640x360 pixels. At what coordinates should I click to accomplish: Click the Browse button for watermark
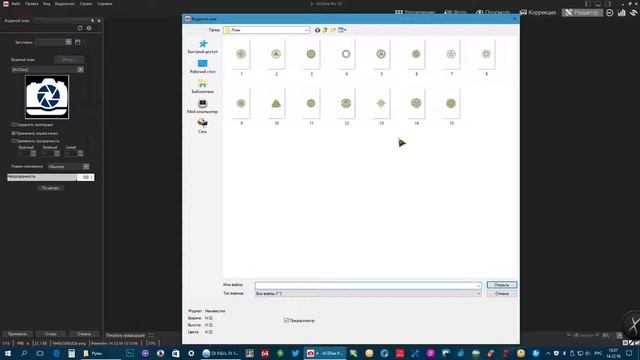click(69, 60)
